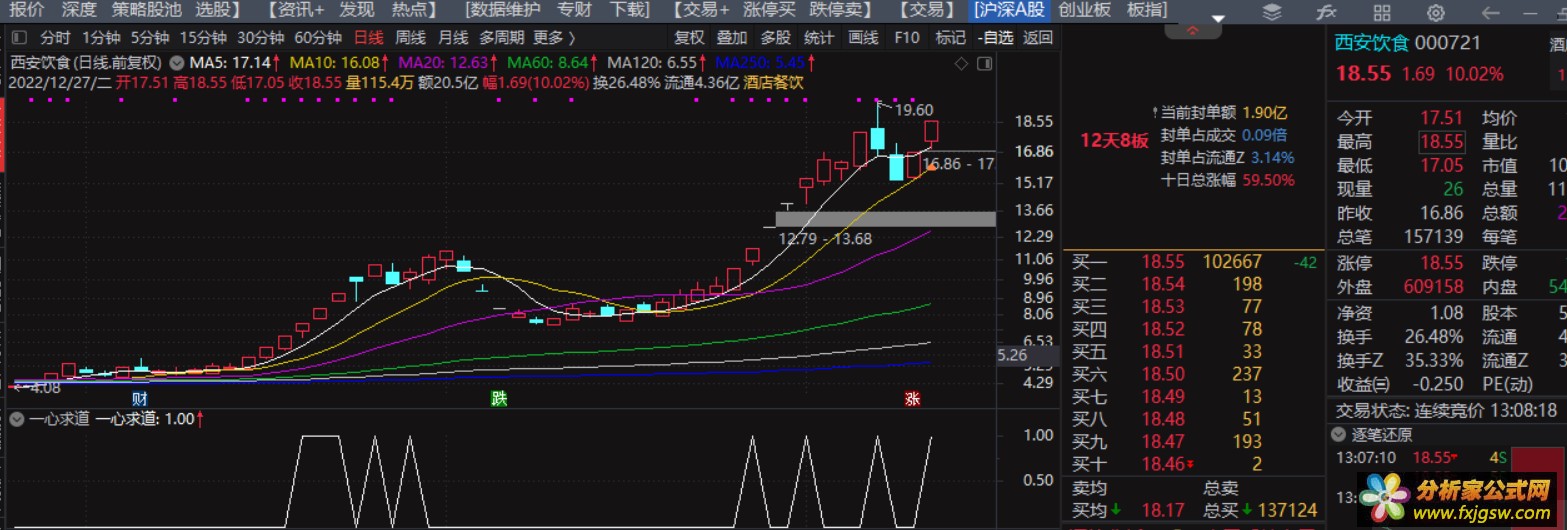Viewport: 1567px width, 530px height.
Task: Collapse panel with red double-chevron tab
Action: [1192, 31]
